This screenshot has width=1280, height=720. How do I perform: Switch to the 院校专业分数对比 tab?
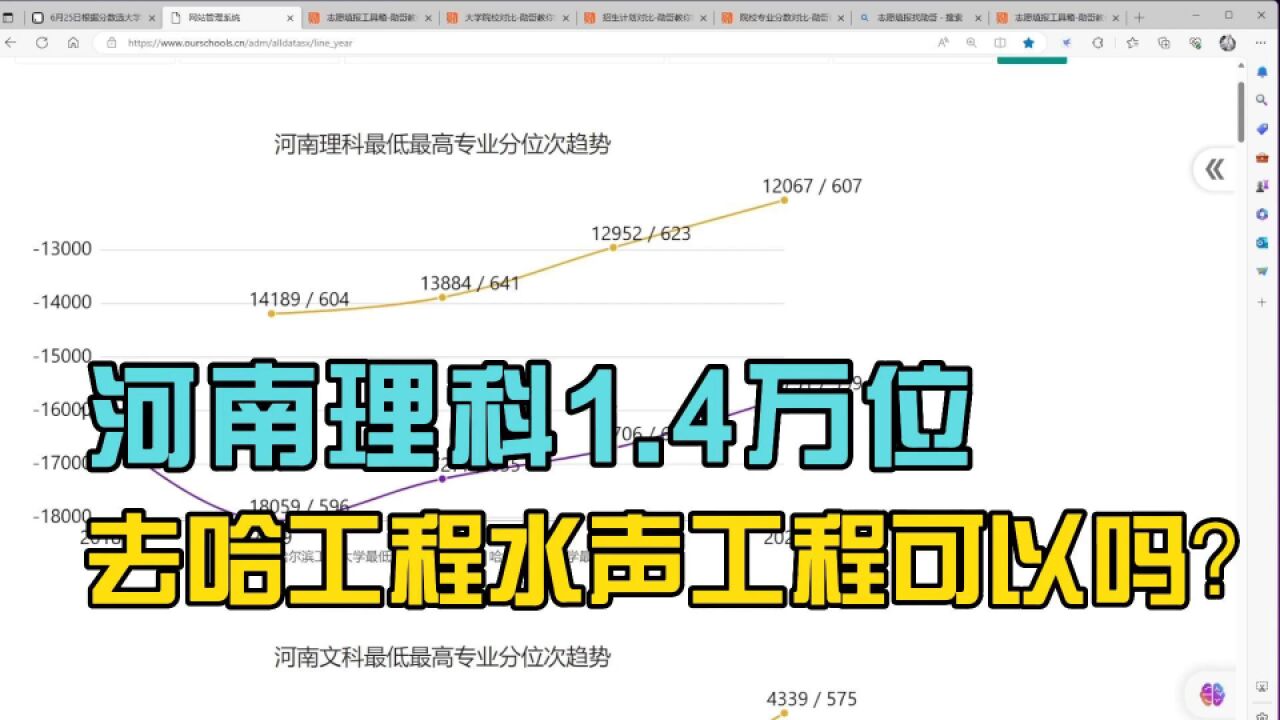[x=784, y=17]
